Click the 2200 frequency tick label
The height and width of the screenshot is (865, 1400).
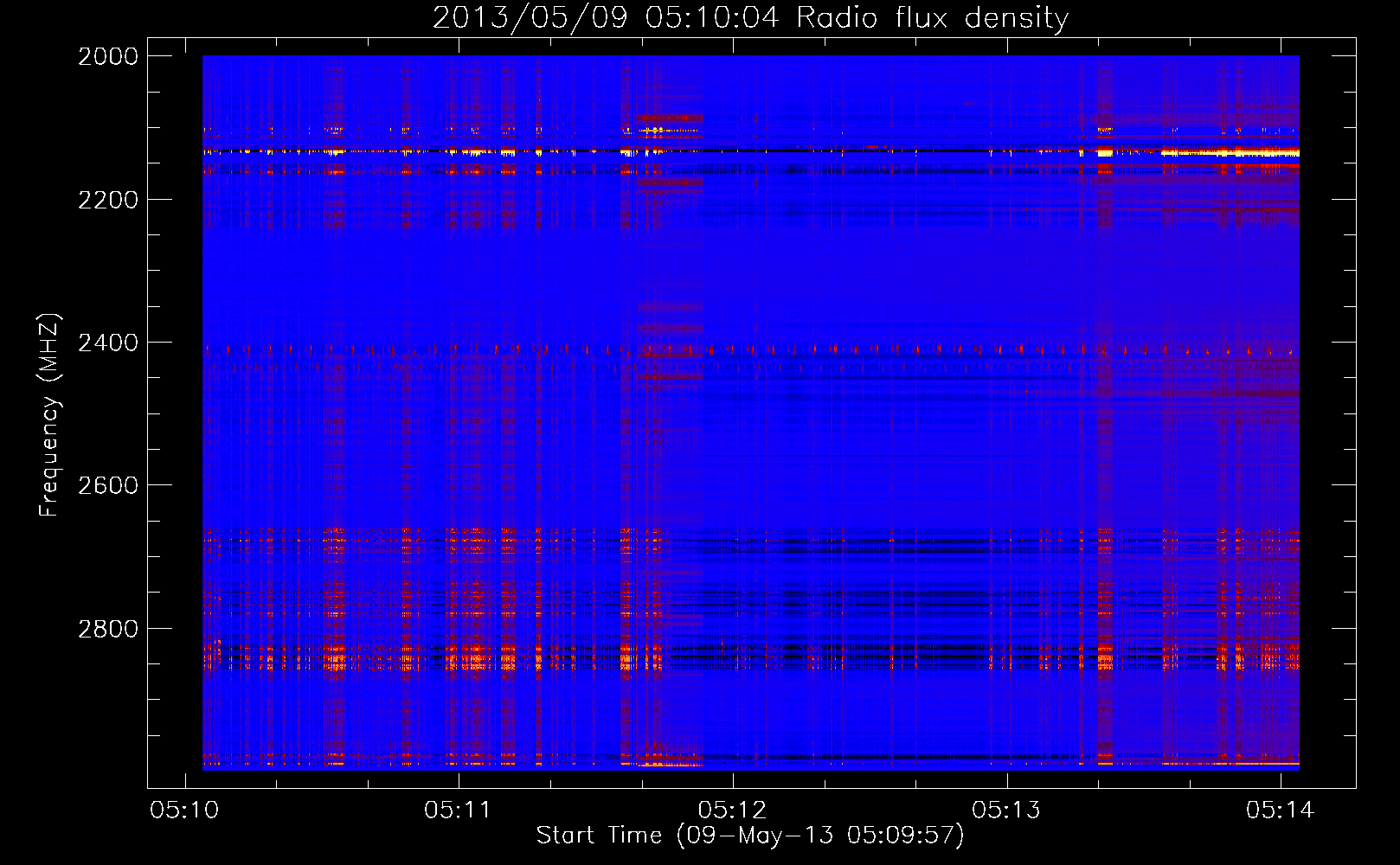pos(108,200)
